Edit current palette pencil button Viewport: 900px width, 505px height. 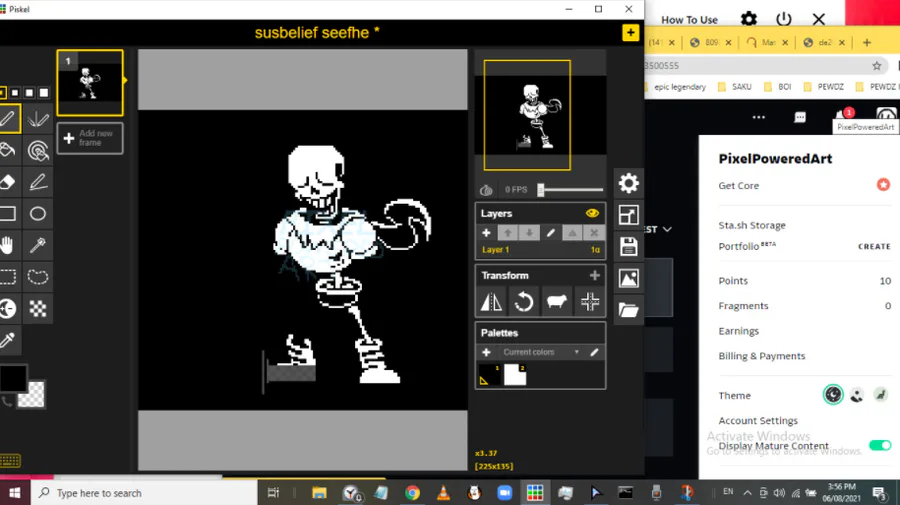[x=594, y=352]
